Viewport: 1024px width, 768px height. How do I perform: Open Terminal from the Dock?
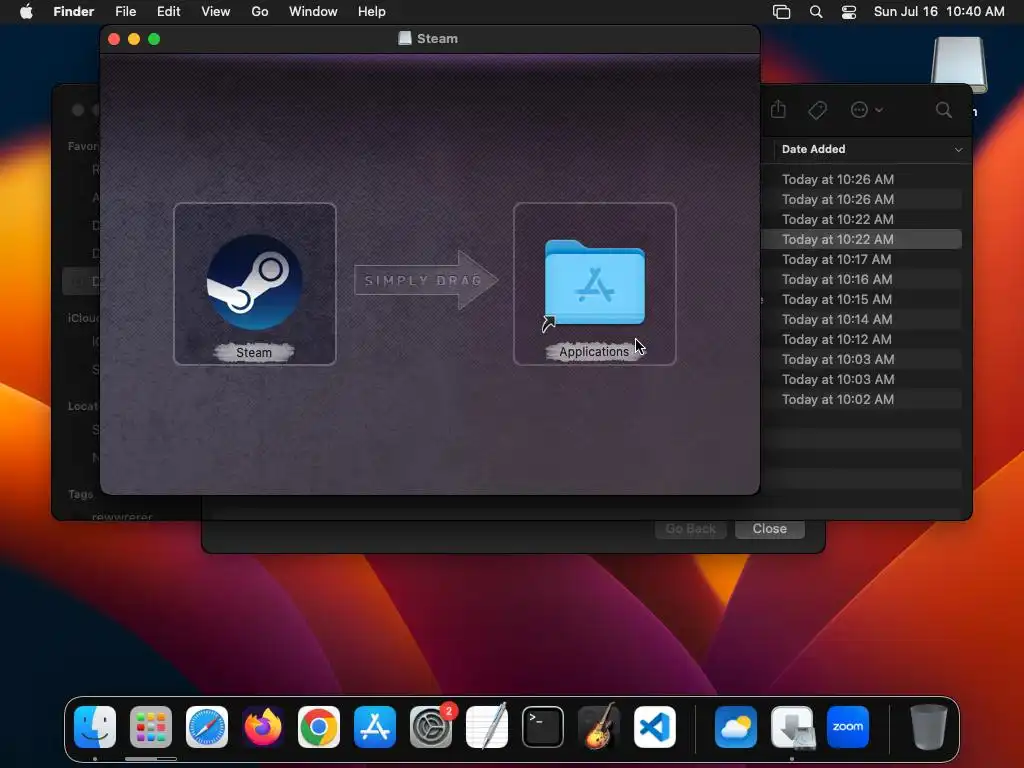click(543, 727)
